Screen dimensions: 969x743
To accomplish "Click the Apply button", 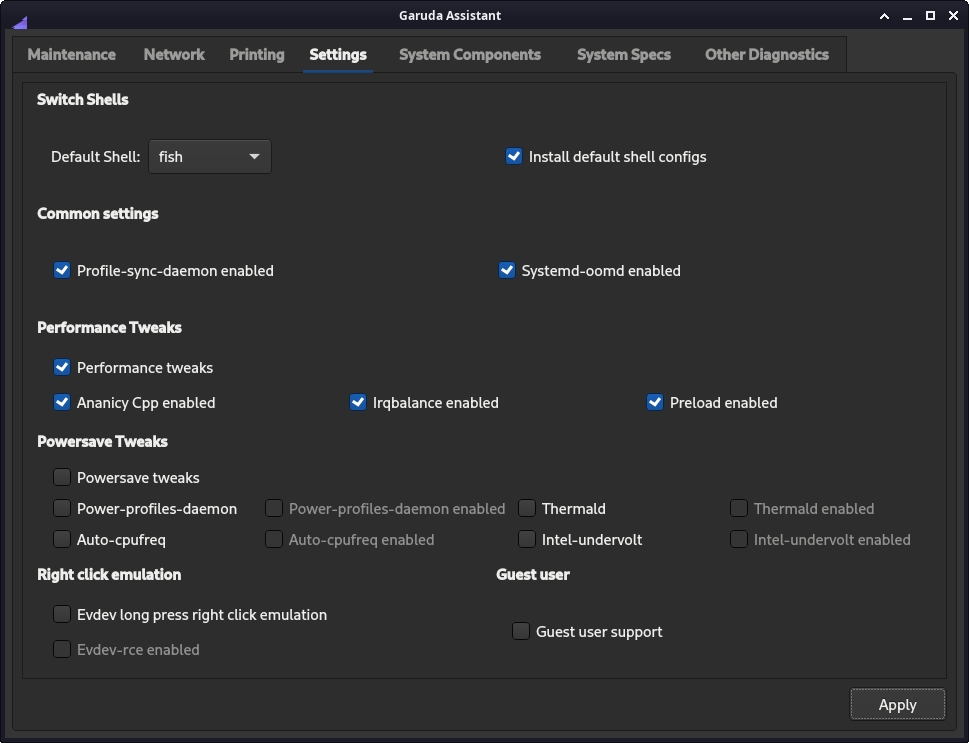I will pyautogui.click(x=897, y=704).
